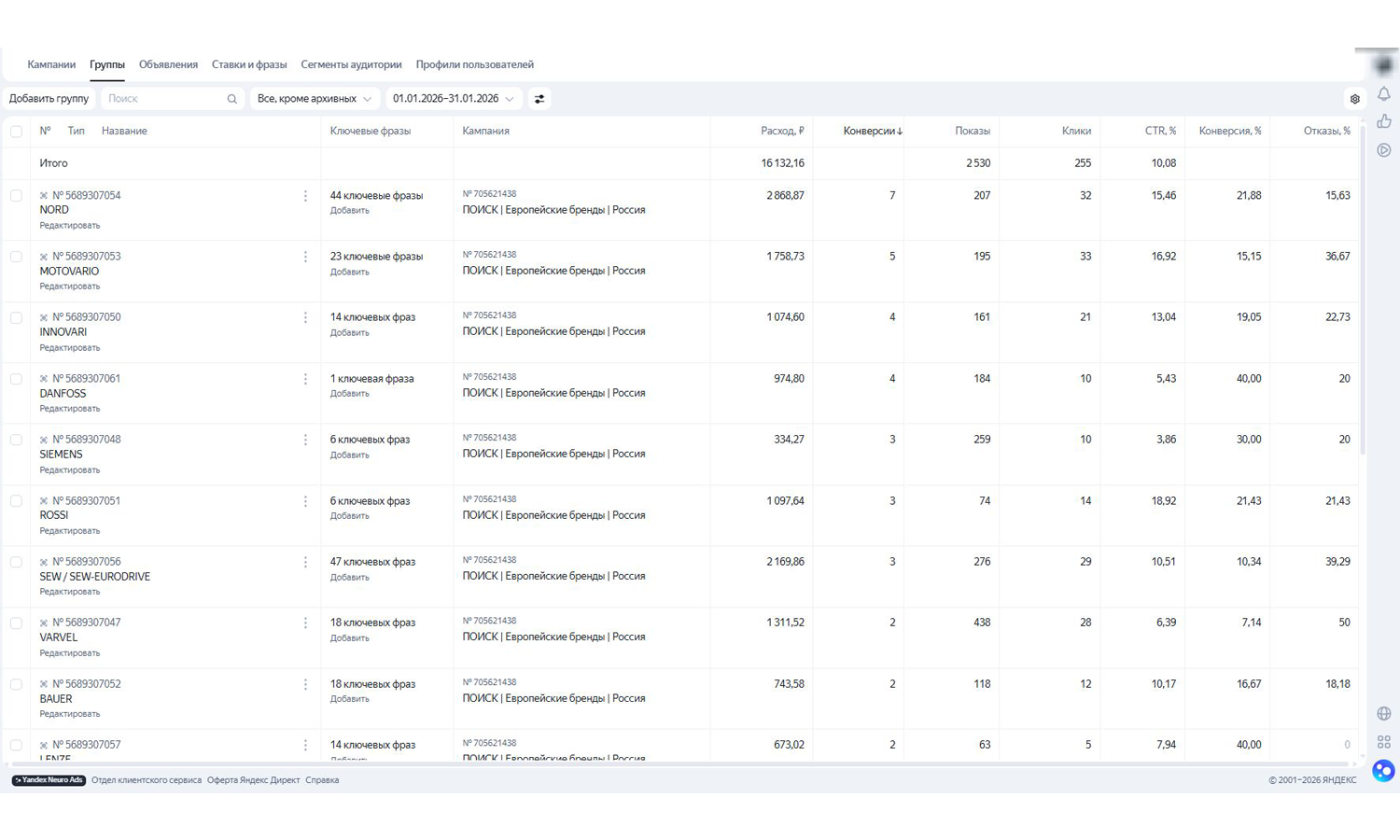Open notifications bell in right sidebar
The height and width of the screenshot is (840, 1400).
click(1384, 93)
